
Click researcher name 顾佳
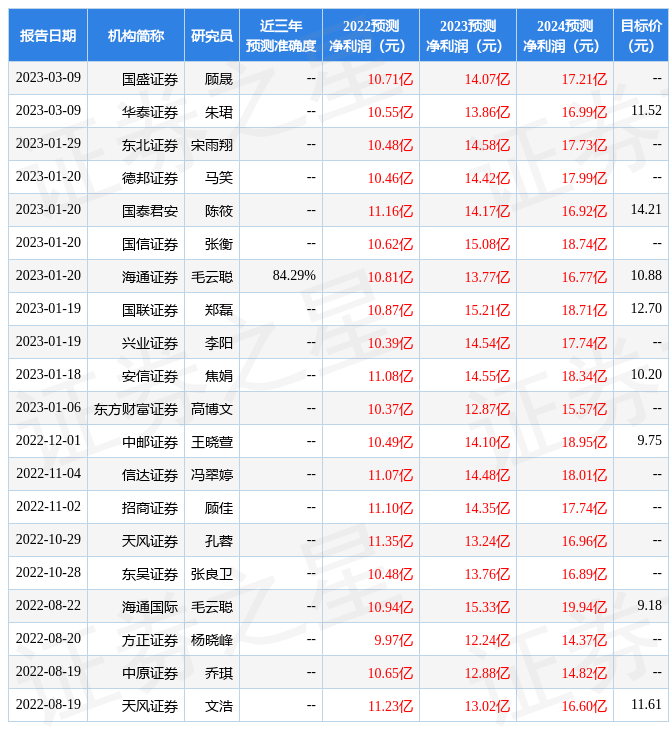[219, 508]
